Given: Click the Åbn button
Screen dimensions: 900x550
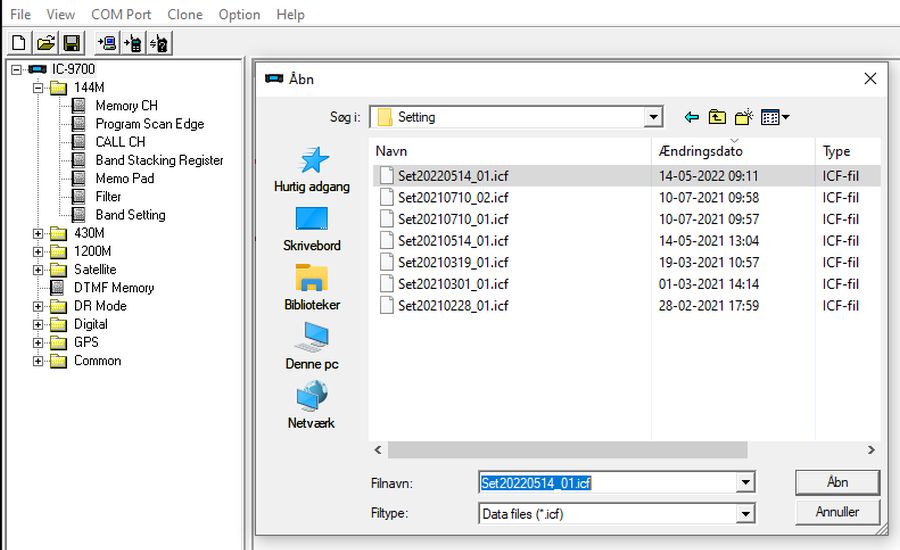Looking at the screenshot, I should point(837,482).
